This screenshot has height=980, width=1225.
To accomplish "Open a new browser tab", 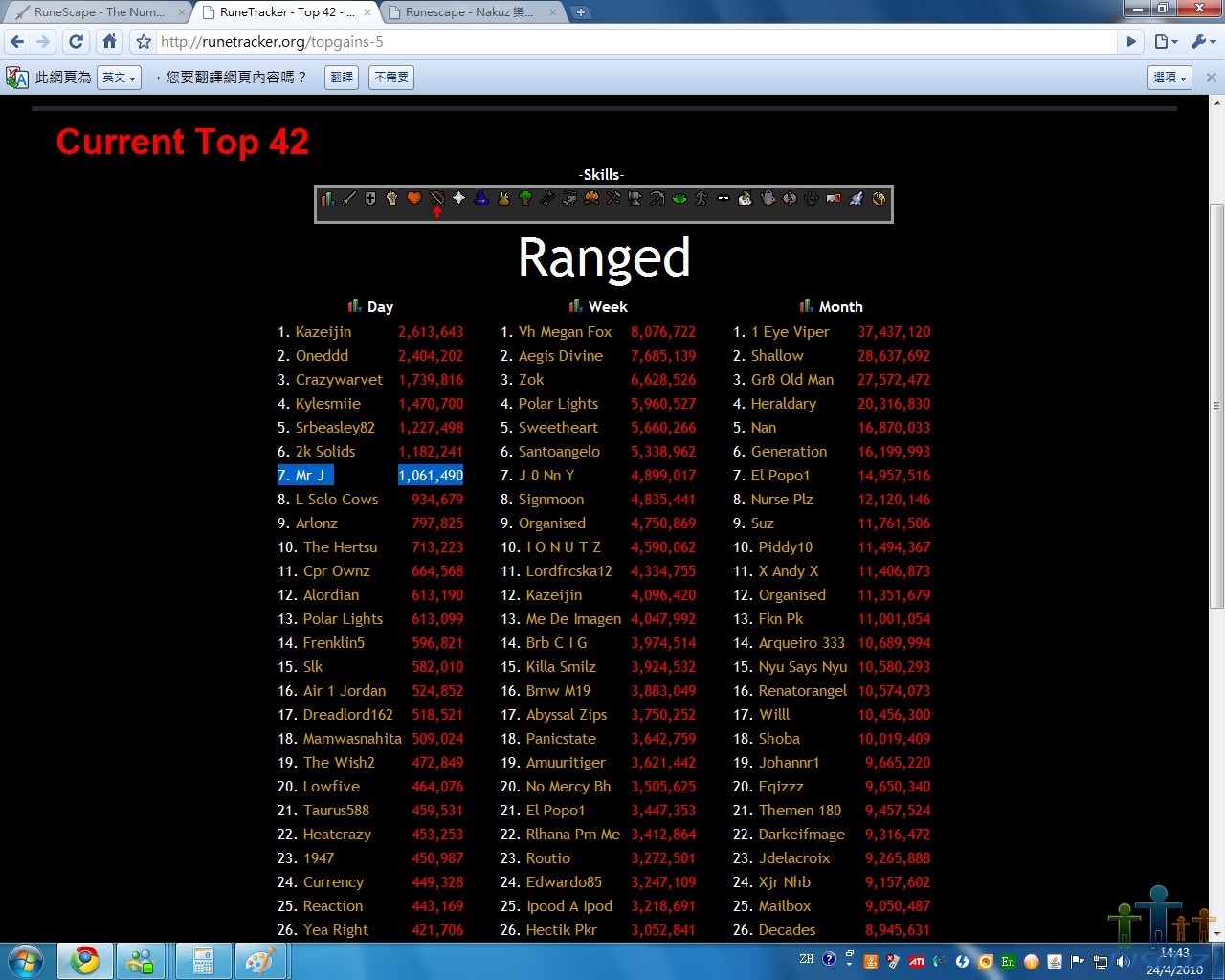I will [x=581, y=12].
